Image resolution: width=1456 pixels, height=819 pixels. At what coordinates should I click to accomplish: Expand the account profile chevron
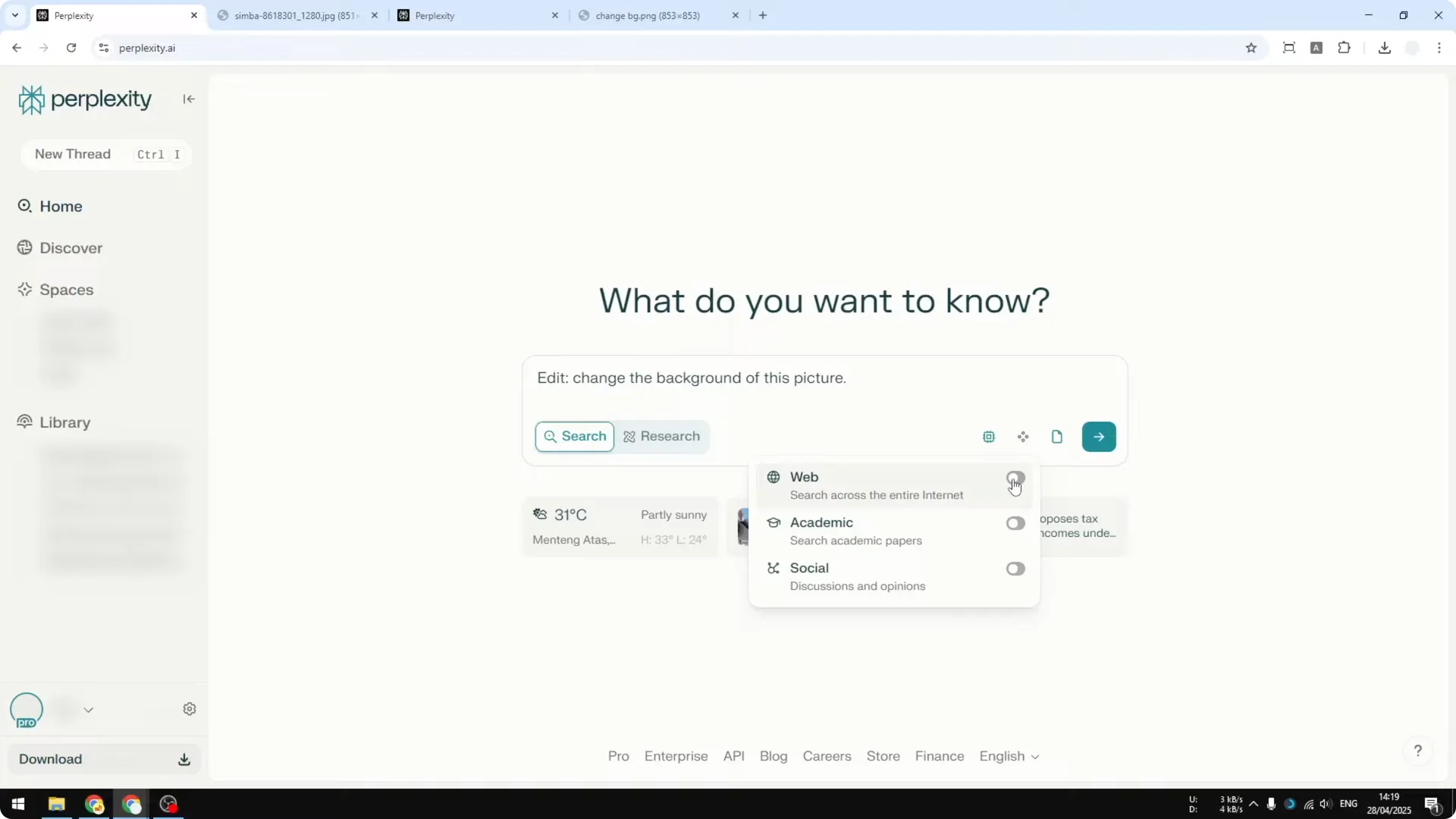(x=89, y=710)
